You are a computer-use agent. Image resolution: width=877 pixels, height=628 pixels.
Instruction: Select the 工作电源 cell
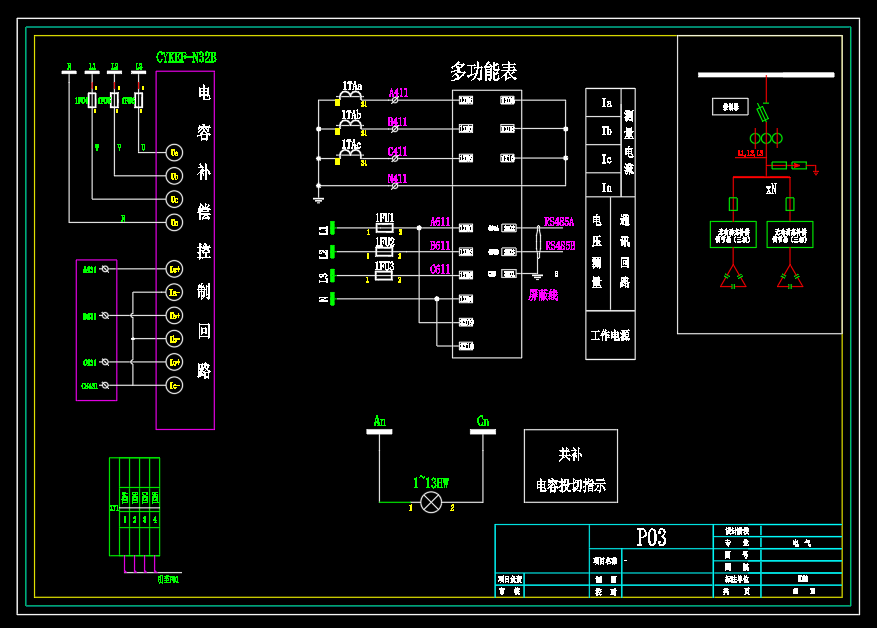pos(610,336)
